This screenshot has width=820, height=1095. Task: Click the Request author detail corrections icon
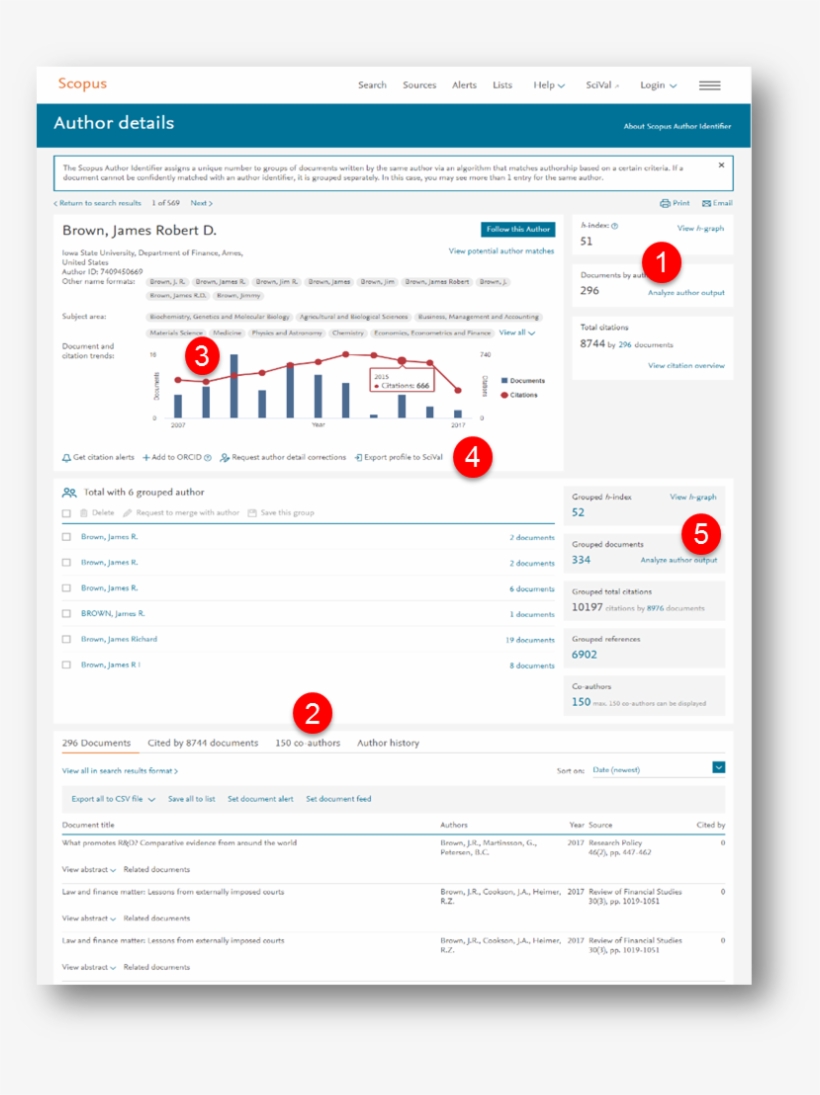pos(225,458)
